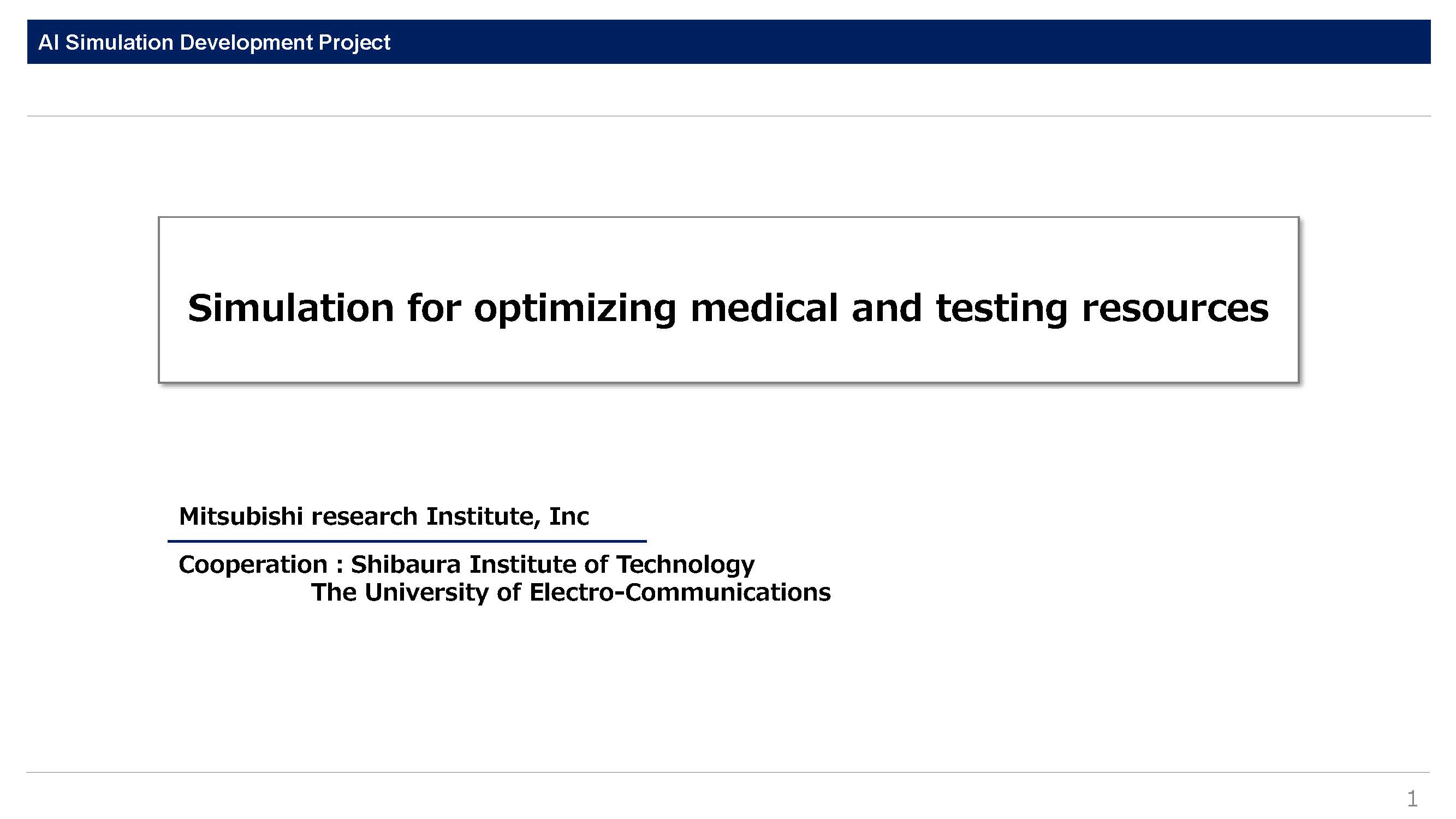Click the dark blue header banner

[x=729, y=42]
